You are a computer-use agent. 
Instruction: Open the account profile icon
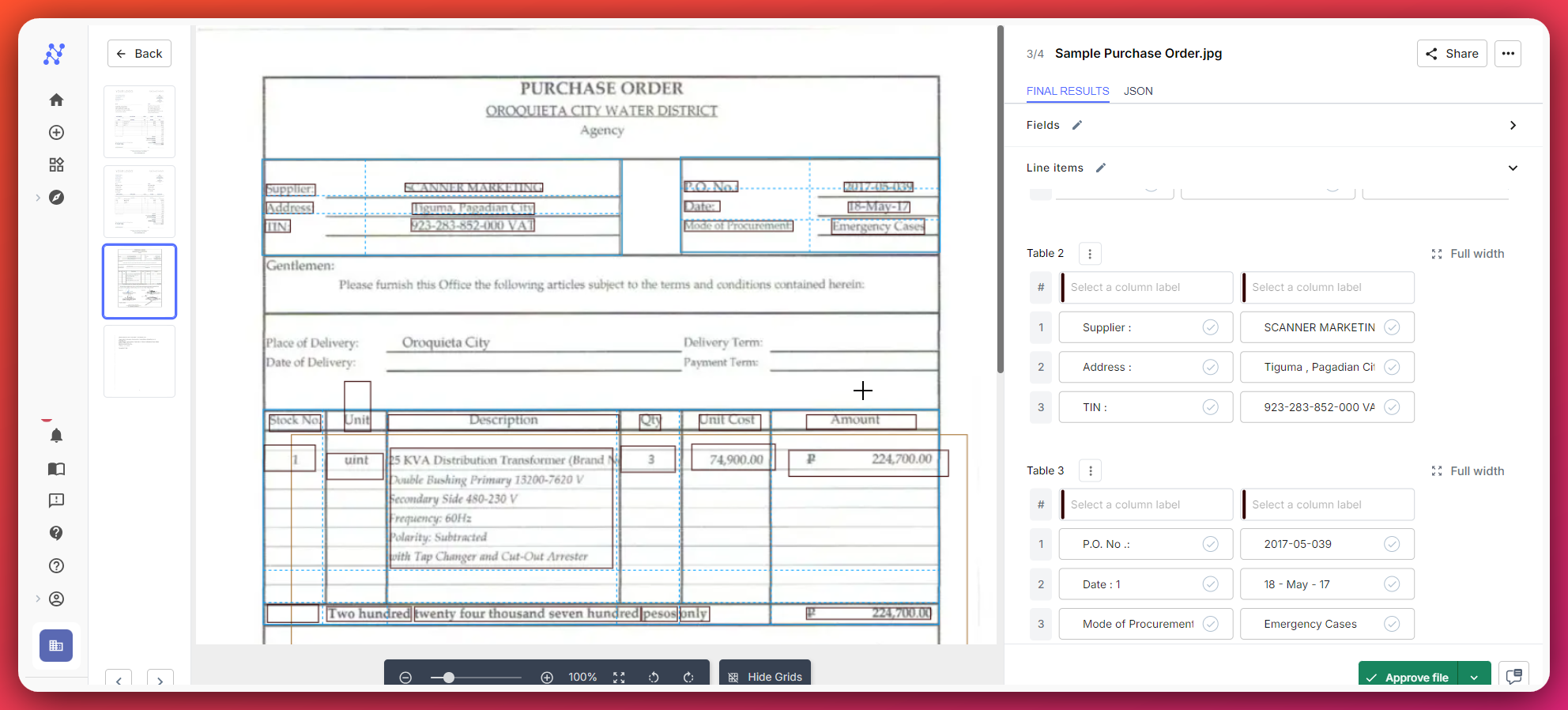click(x=56, y=599)
